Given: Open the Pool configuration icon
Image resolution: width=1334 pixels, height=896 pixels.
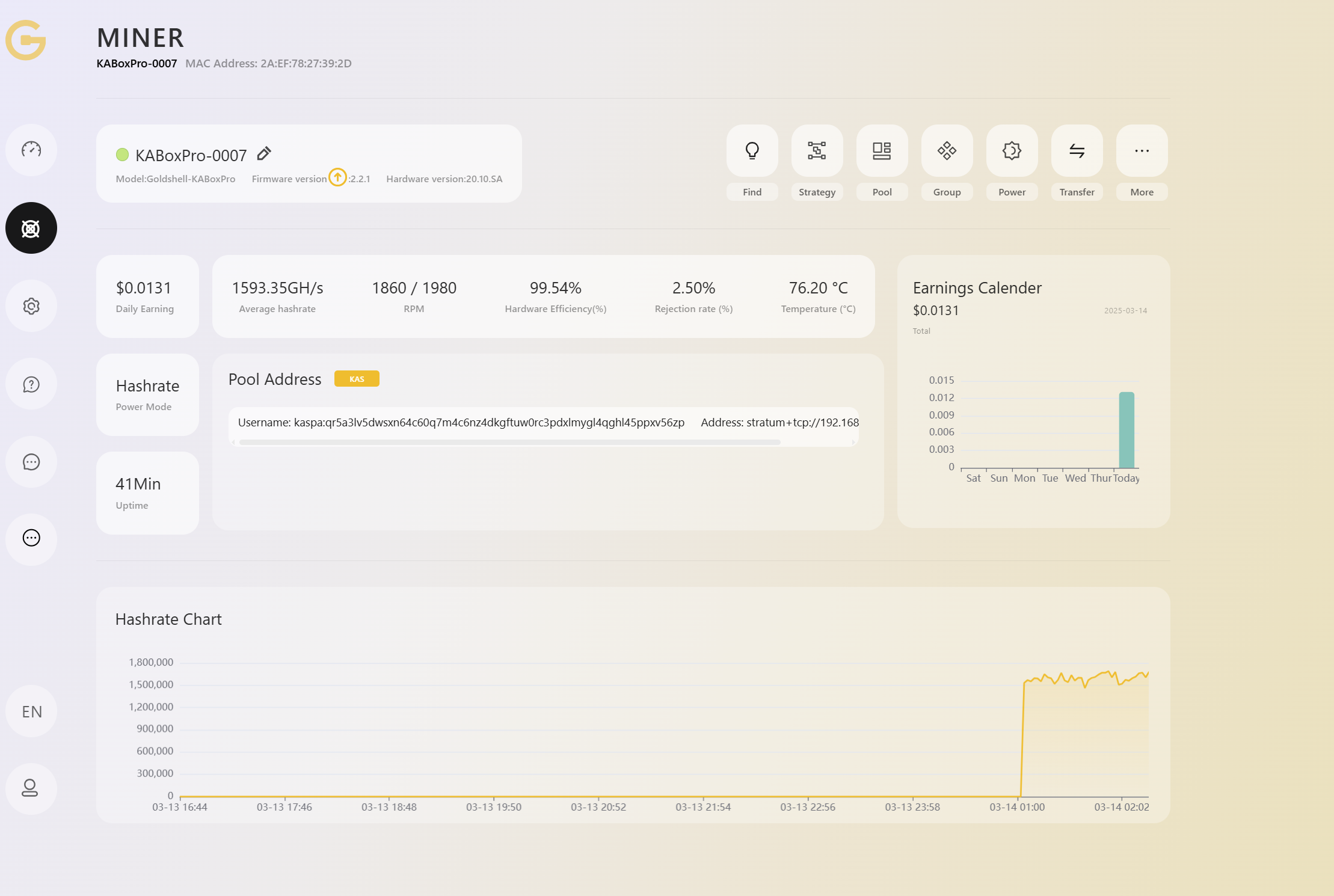Looking at the screenshot, I should click(x=882, y=150).
